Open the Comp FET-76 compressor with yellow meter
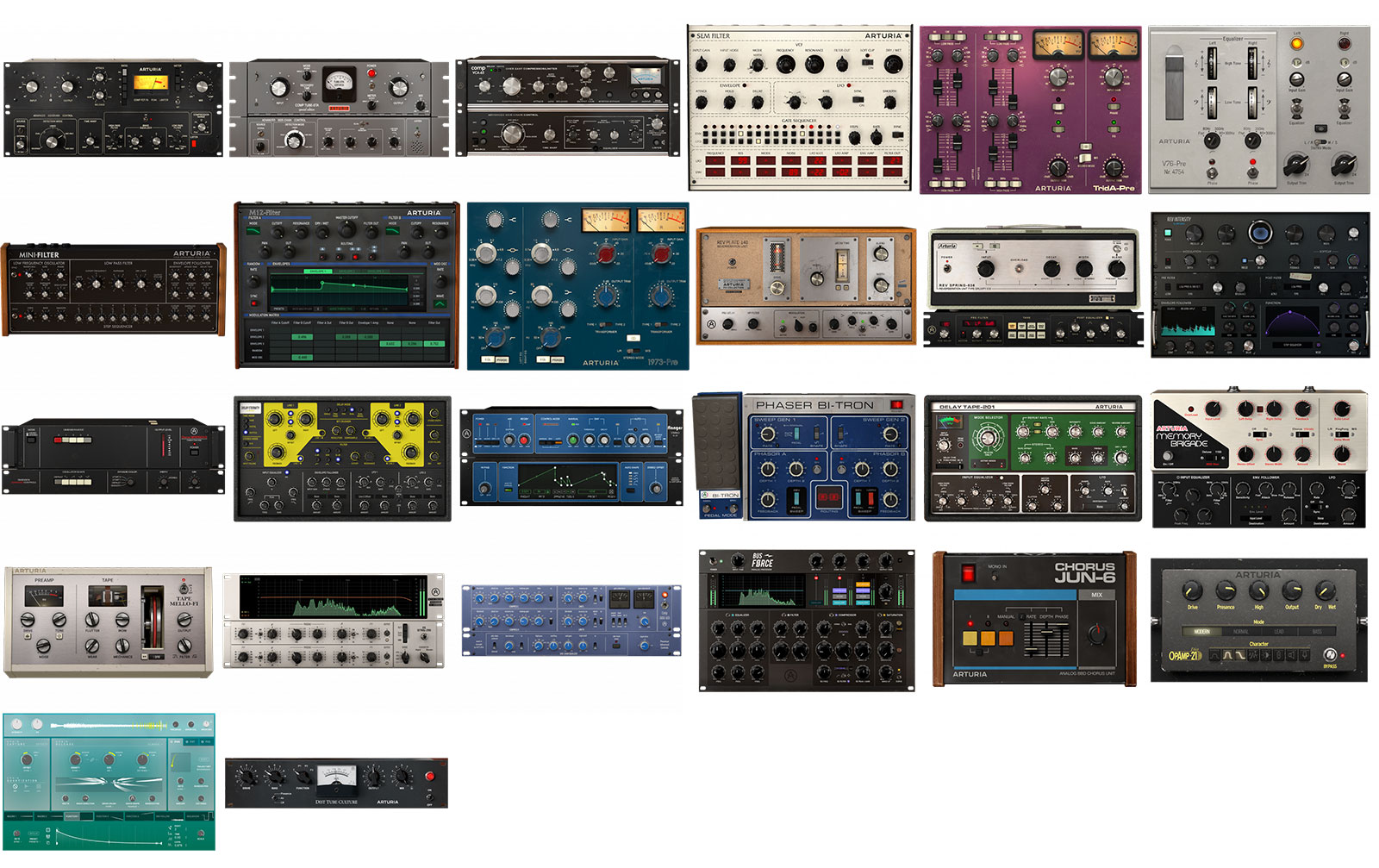Viewport: 1379px width, 868px height. pyautogui.click(x=113, y=108)
